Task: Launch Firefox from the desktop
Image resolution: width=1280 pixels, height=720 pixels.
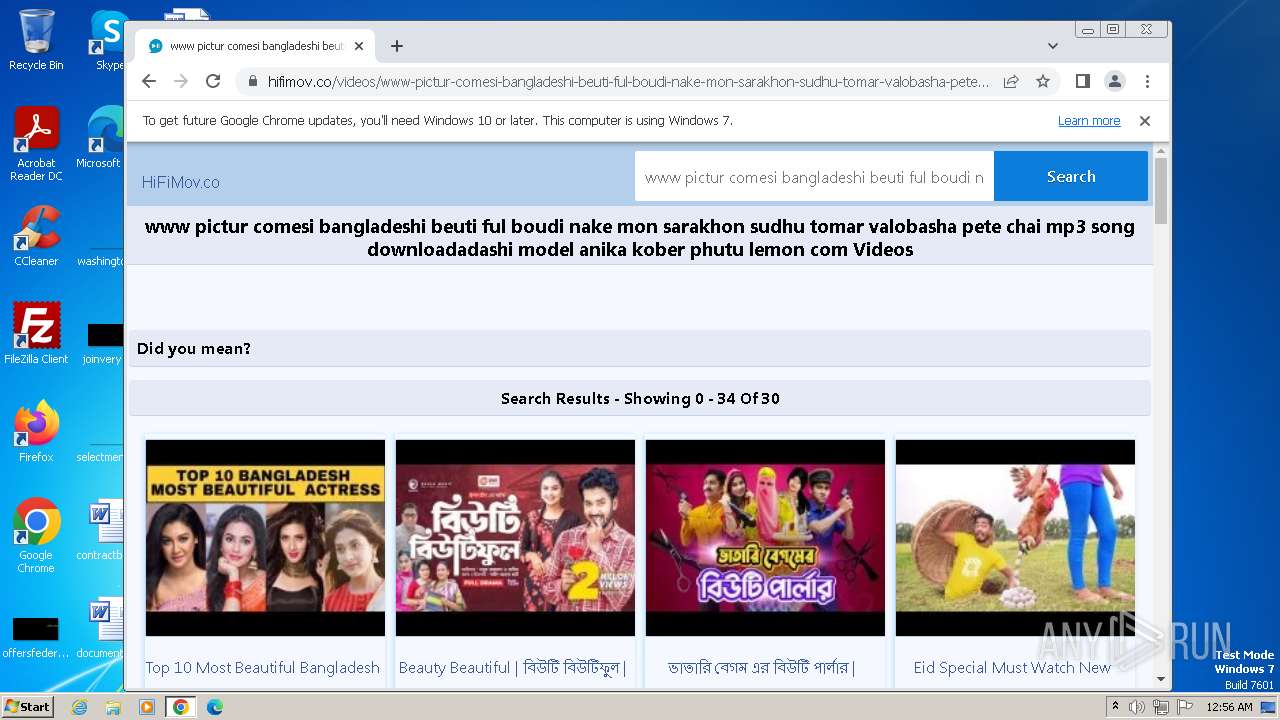Action: coord(36,432)
